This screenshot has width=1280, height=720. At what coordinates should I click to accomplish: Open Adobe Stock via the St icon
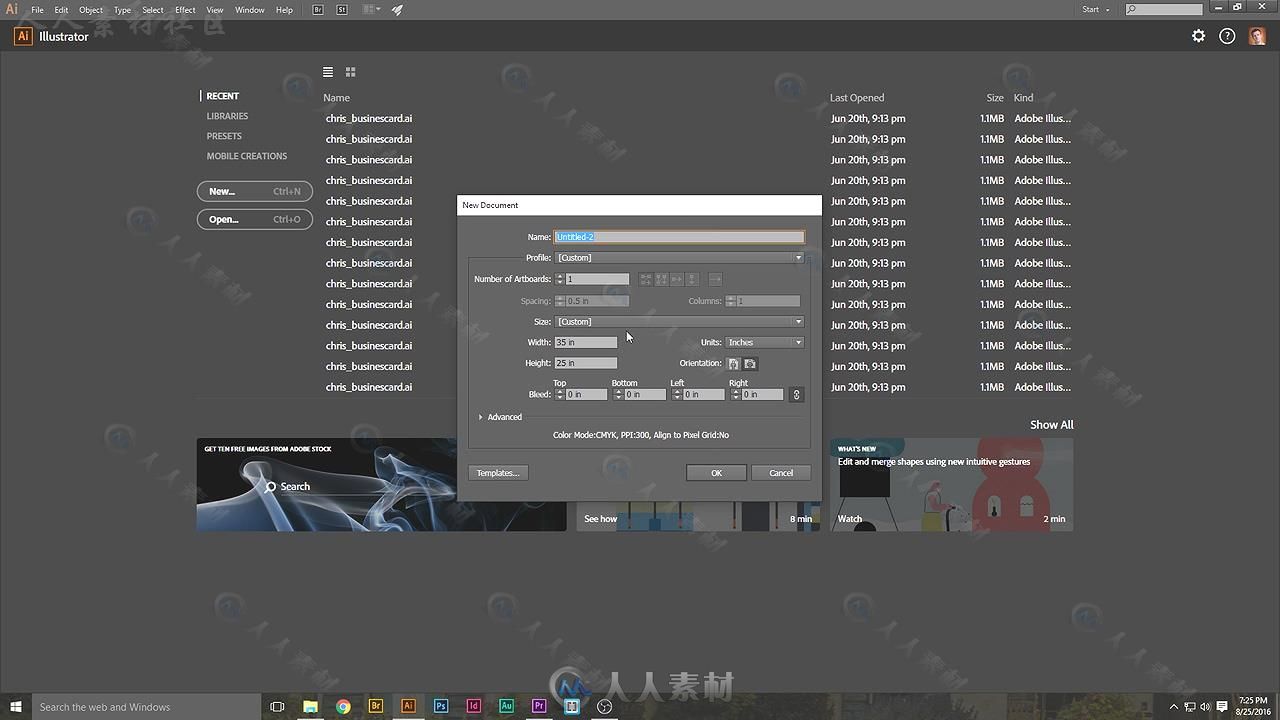[342, 10]
